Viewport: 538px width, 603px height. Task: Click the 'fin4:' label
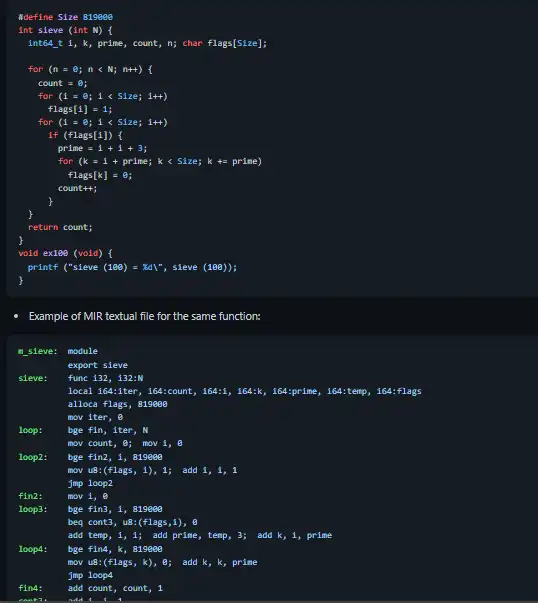(30, 588)
